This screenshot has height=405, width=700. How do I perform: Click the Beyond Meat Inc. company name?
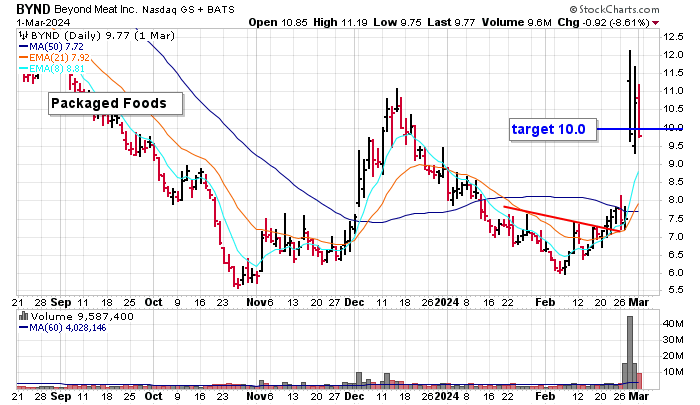(x=96, y=9)
